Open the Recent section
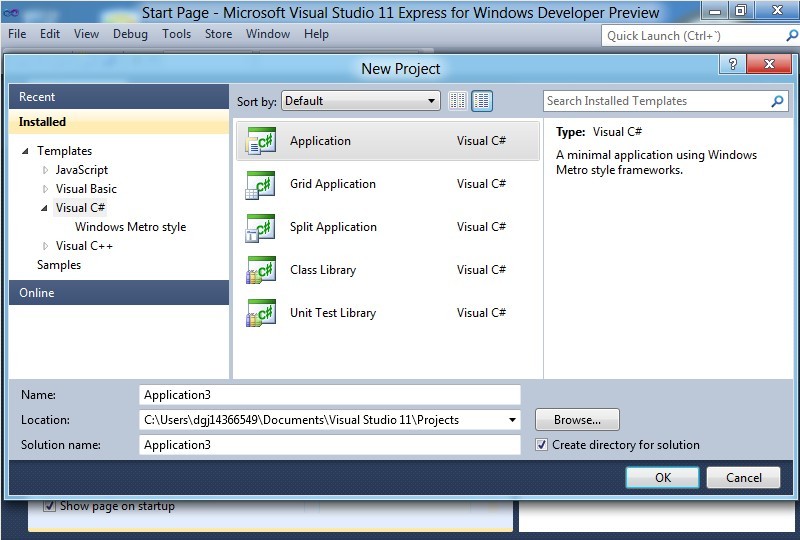Screen dimensions: 800x540 pyautogui.click(x=119, y=97)
